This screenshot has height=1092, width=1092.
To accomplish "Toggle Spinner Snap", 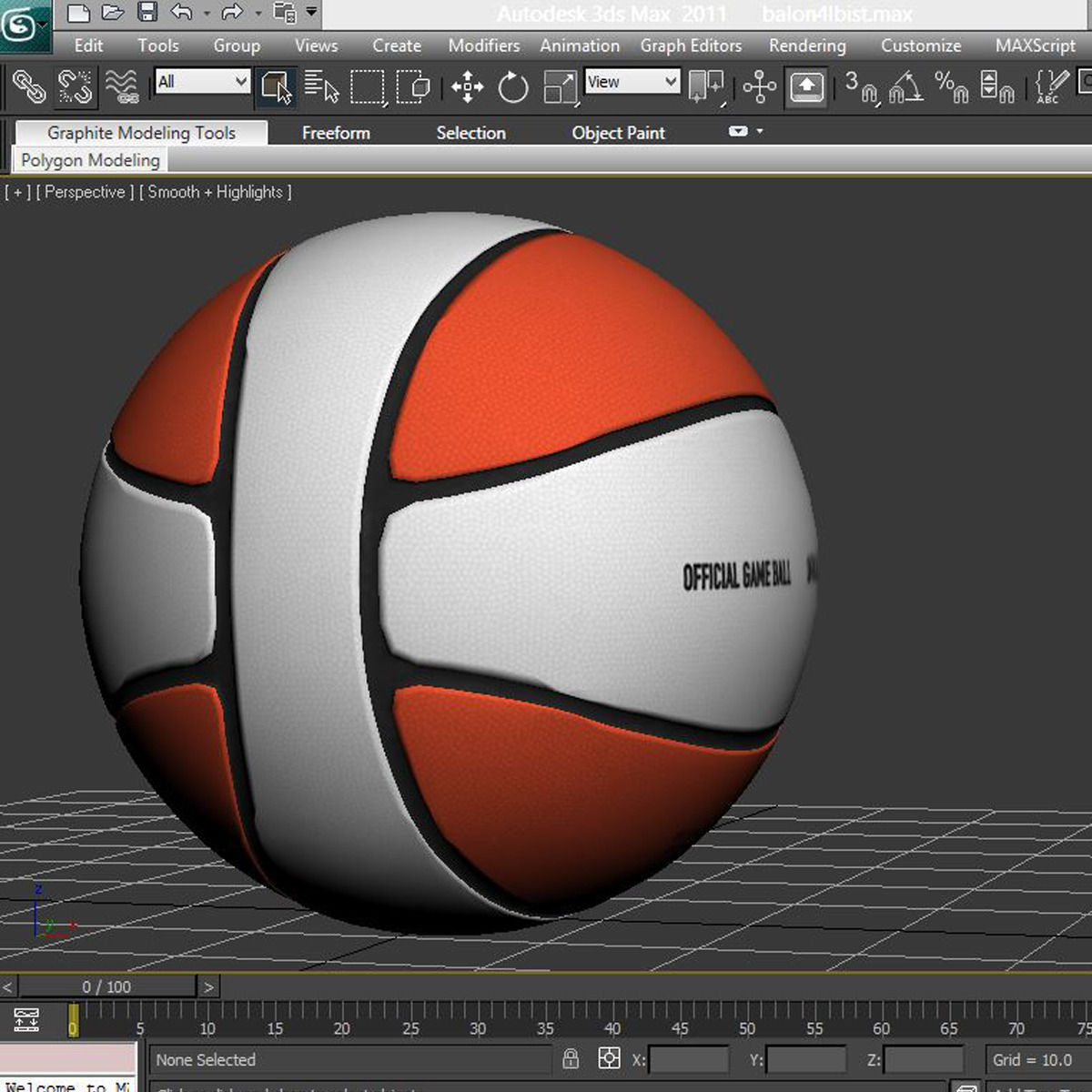I will tap(997, 87).
